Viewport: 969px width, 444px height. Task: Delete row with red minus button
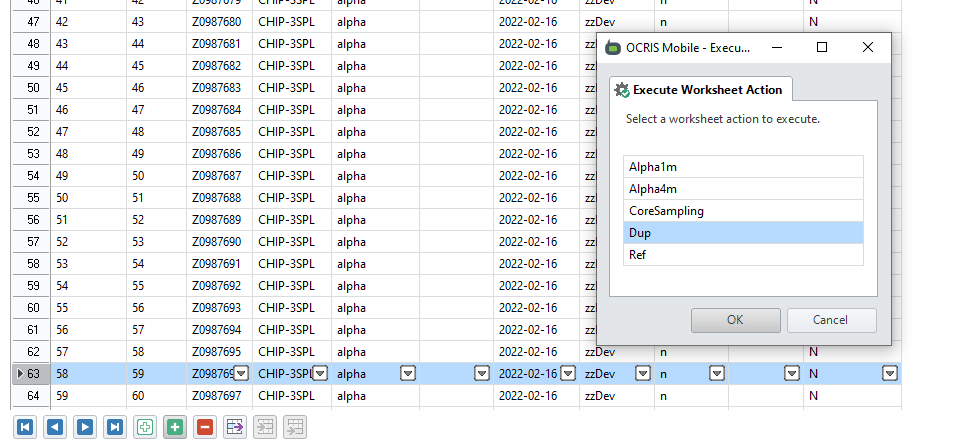click(x=205, y=427)
